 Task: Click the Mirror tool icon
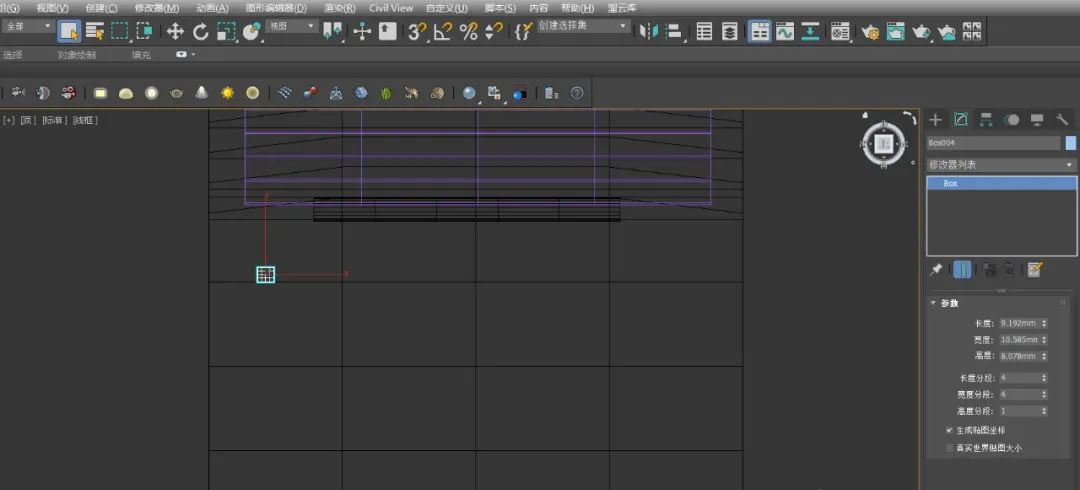click(x=648, y=31)
